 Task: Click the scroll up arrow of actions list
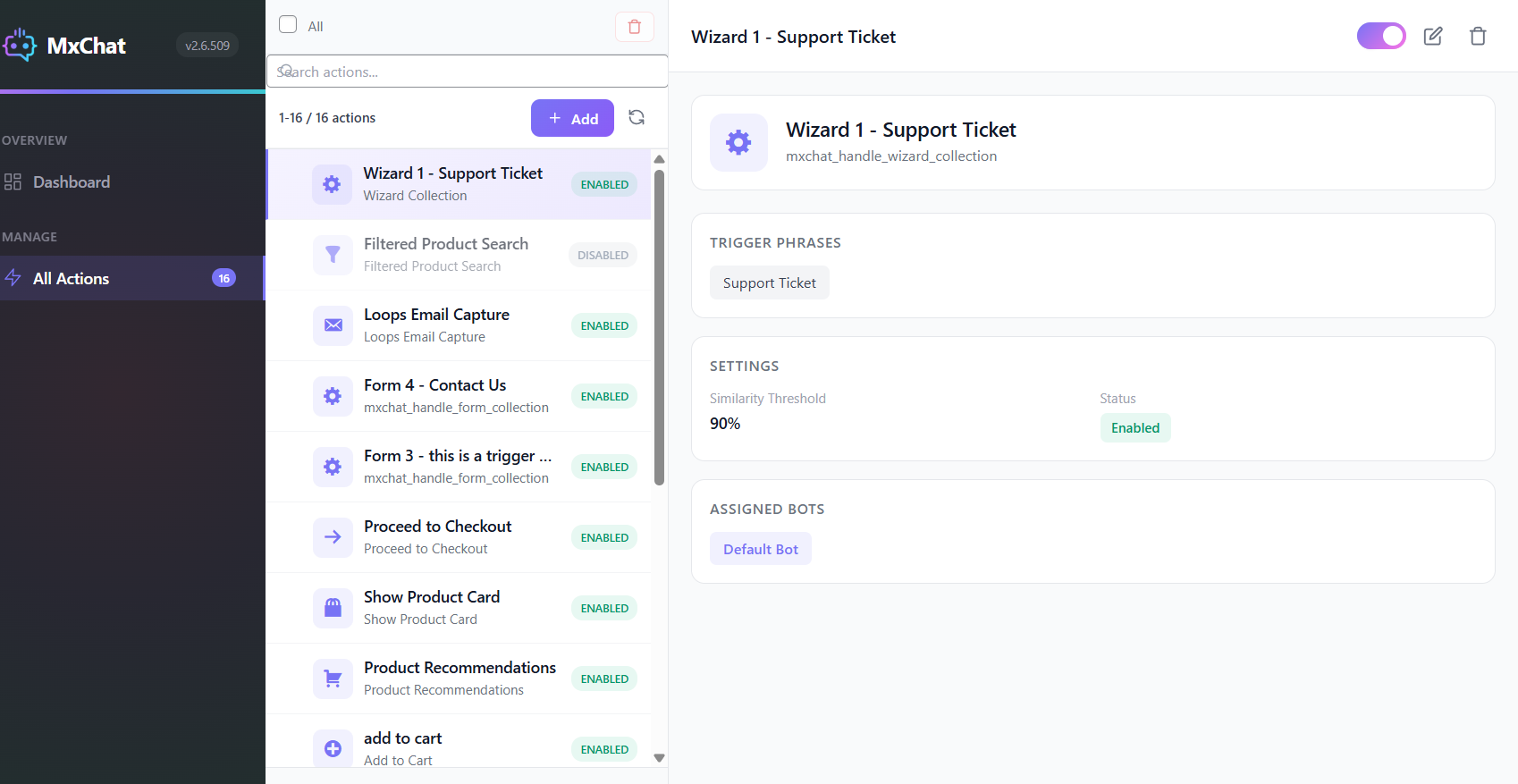tap(660, 159)
